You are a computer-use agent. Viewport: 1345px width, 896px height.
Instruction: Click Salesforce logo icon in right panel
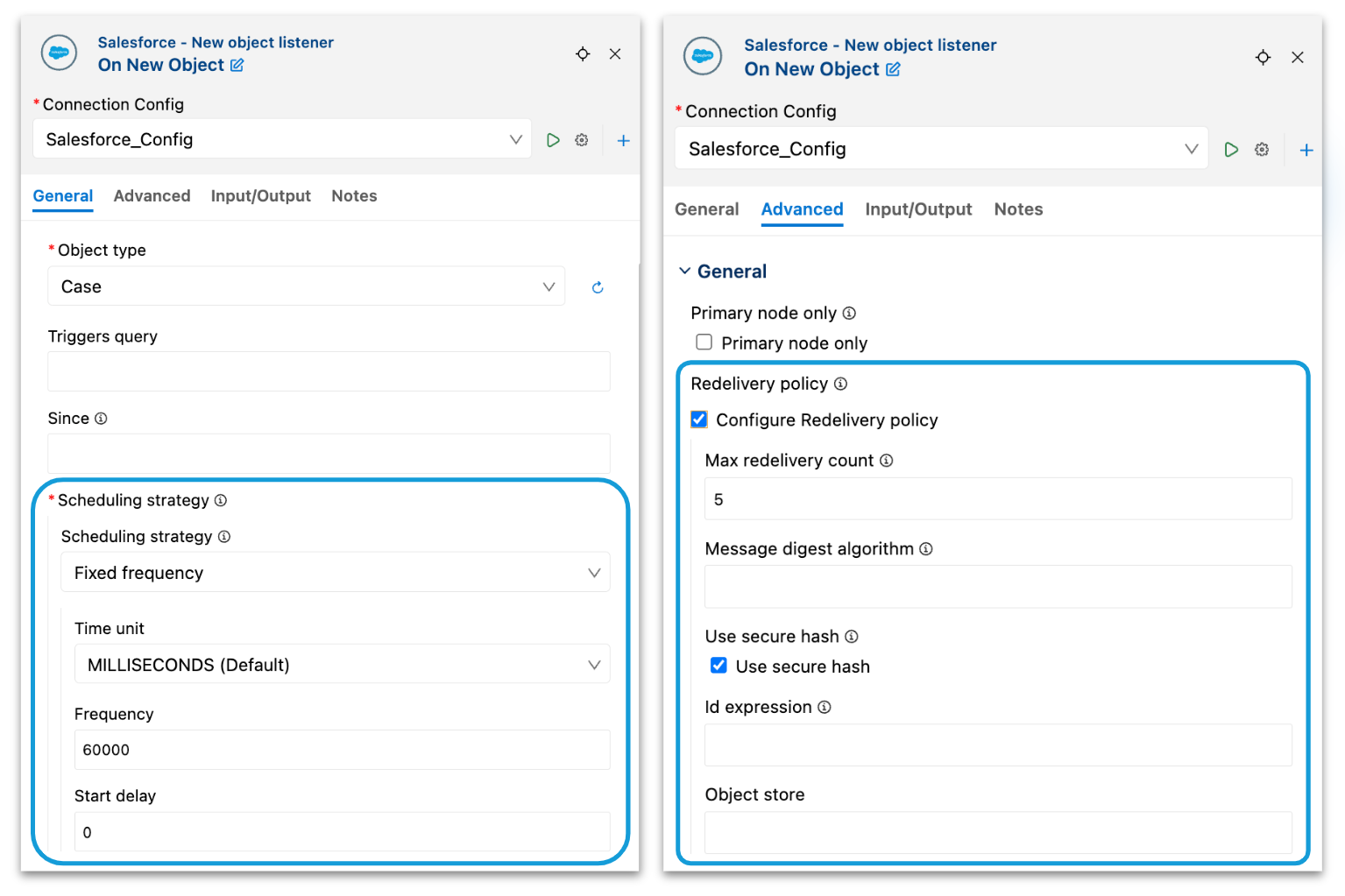click(703, 56)
